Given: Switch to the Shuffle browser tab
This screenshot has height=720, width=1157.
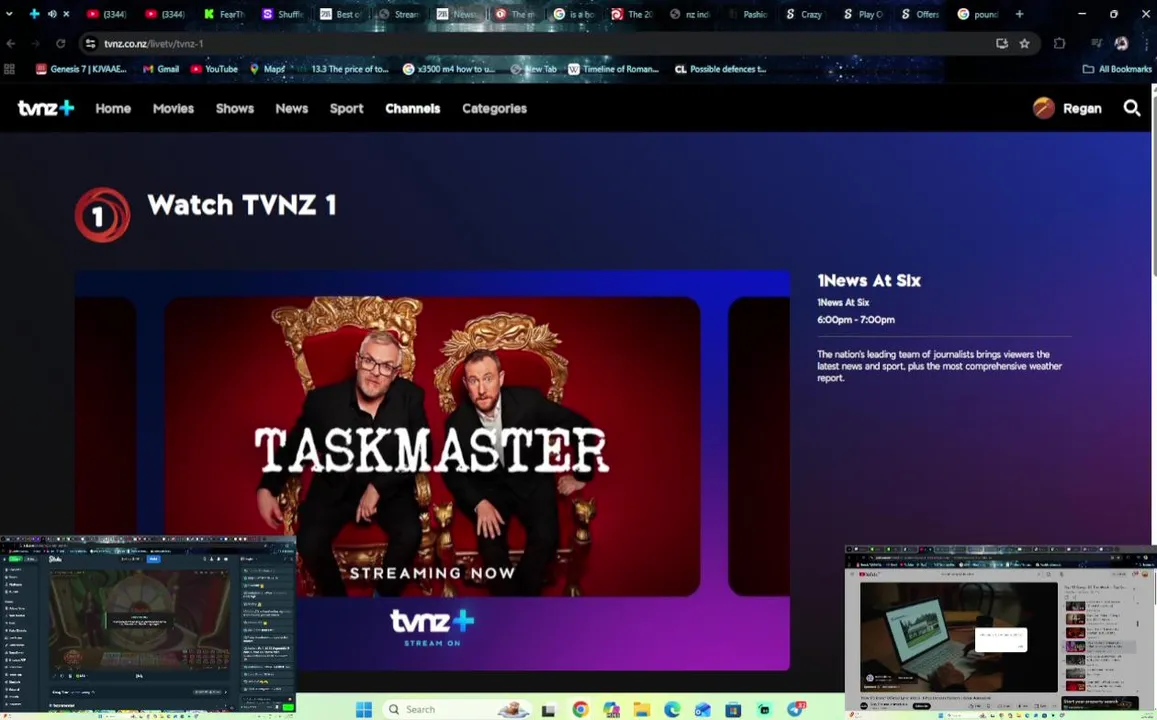Looking at the screenshot, I should (283, 14).
